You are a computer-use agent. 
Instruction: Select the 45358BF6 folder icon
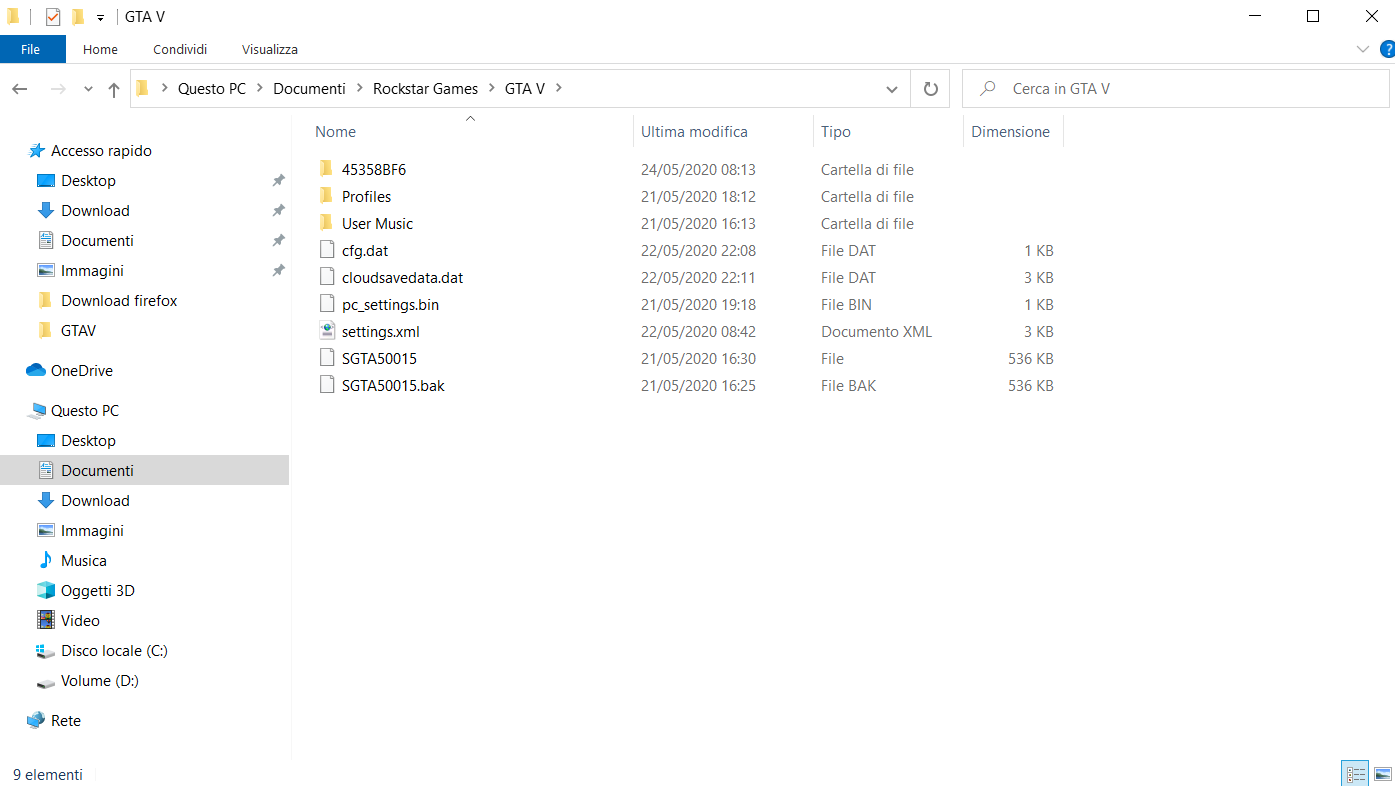[326, 170]
